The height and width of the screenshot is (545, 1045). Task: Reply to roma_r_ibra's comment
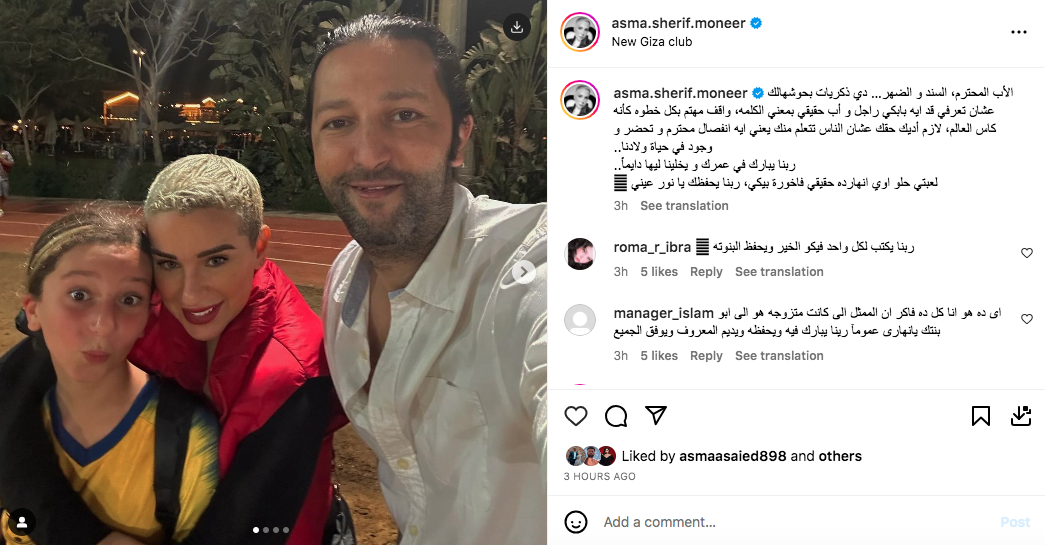706,272
